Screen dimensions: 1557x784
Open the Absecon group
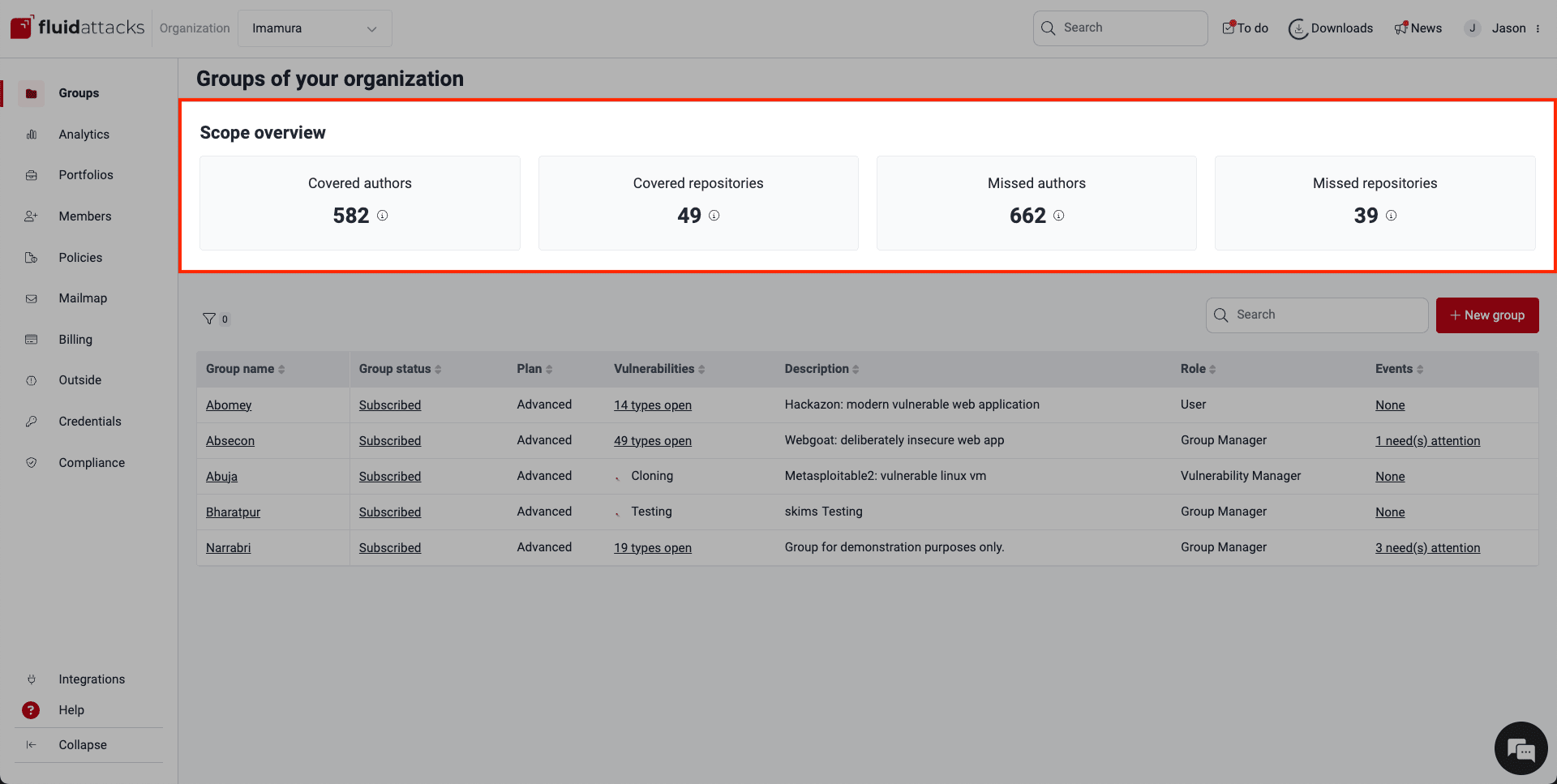point(230,441)
